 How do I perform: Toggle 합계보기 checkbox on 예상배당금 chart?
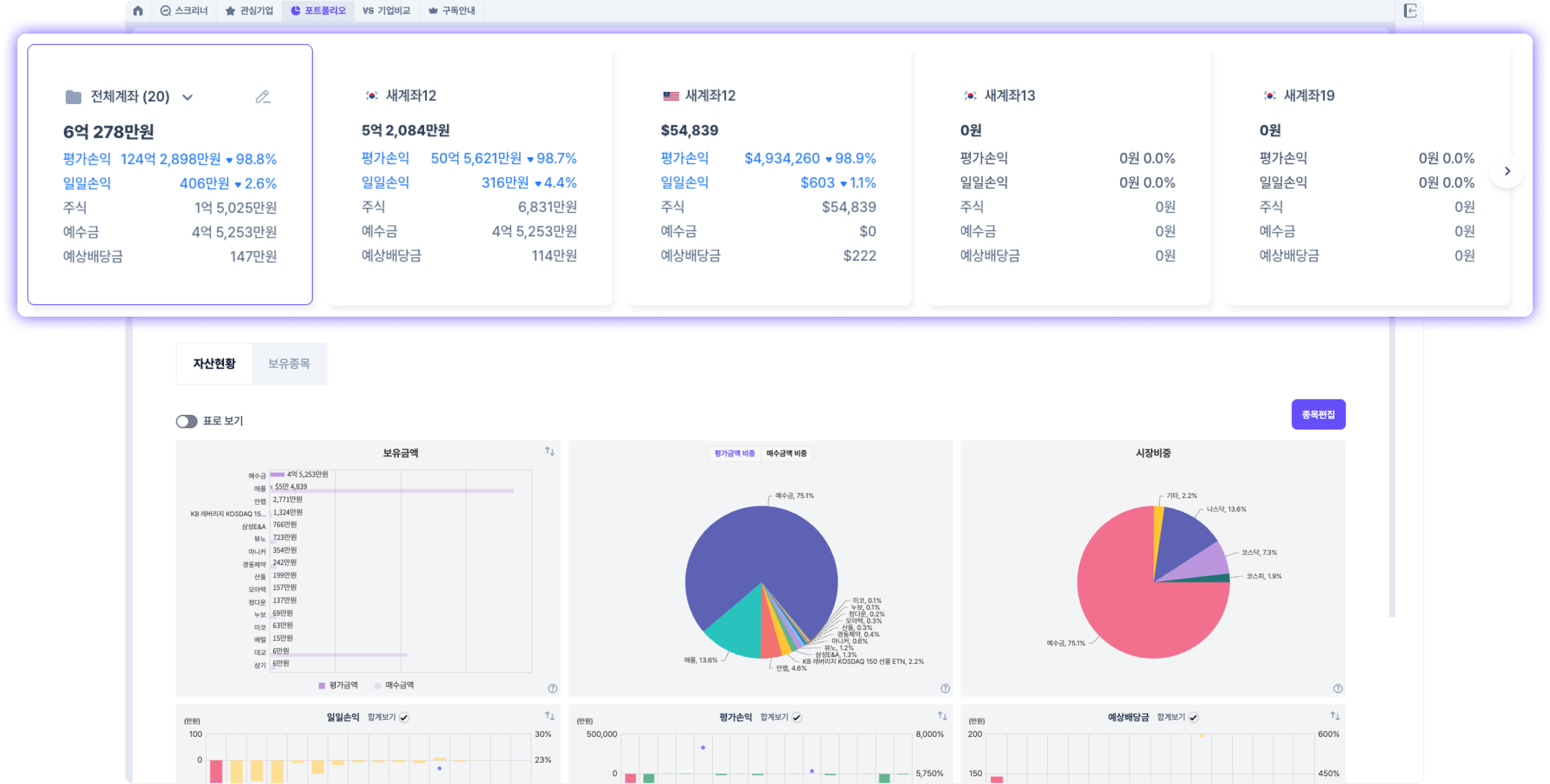1193,717
